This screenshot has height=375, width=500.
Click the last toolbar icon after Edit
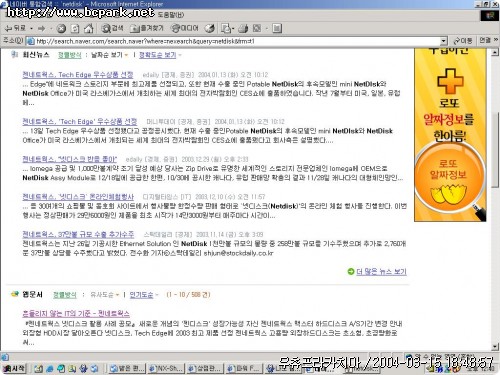coord(277,28)
